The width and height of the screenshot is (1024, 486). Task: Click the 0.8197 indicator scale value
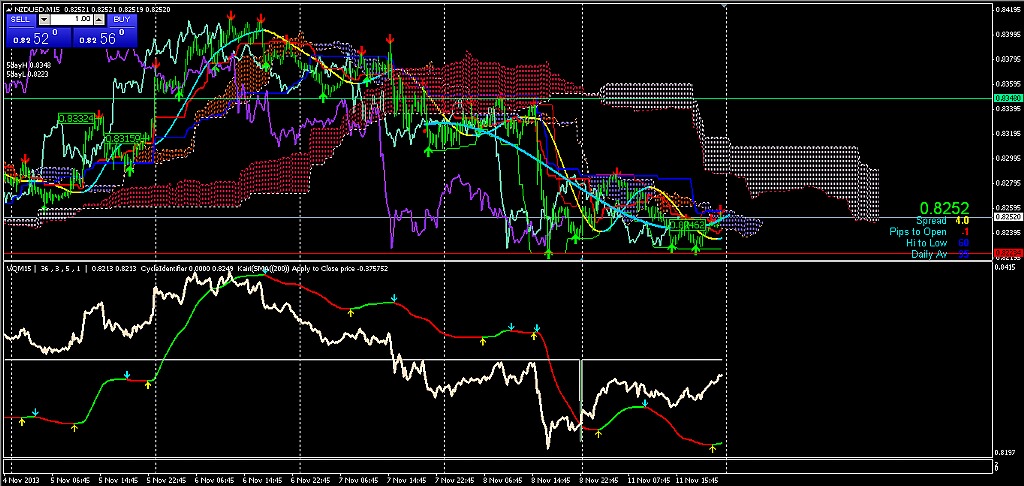coord(1004,452)
